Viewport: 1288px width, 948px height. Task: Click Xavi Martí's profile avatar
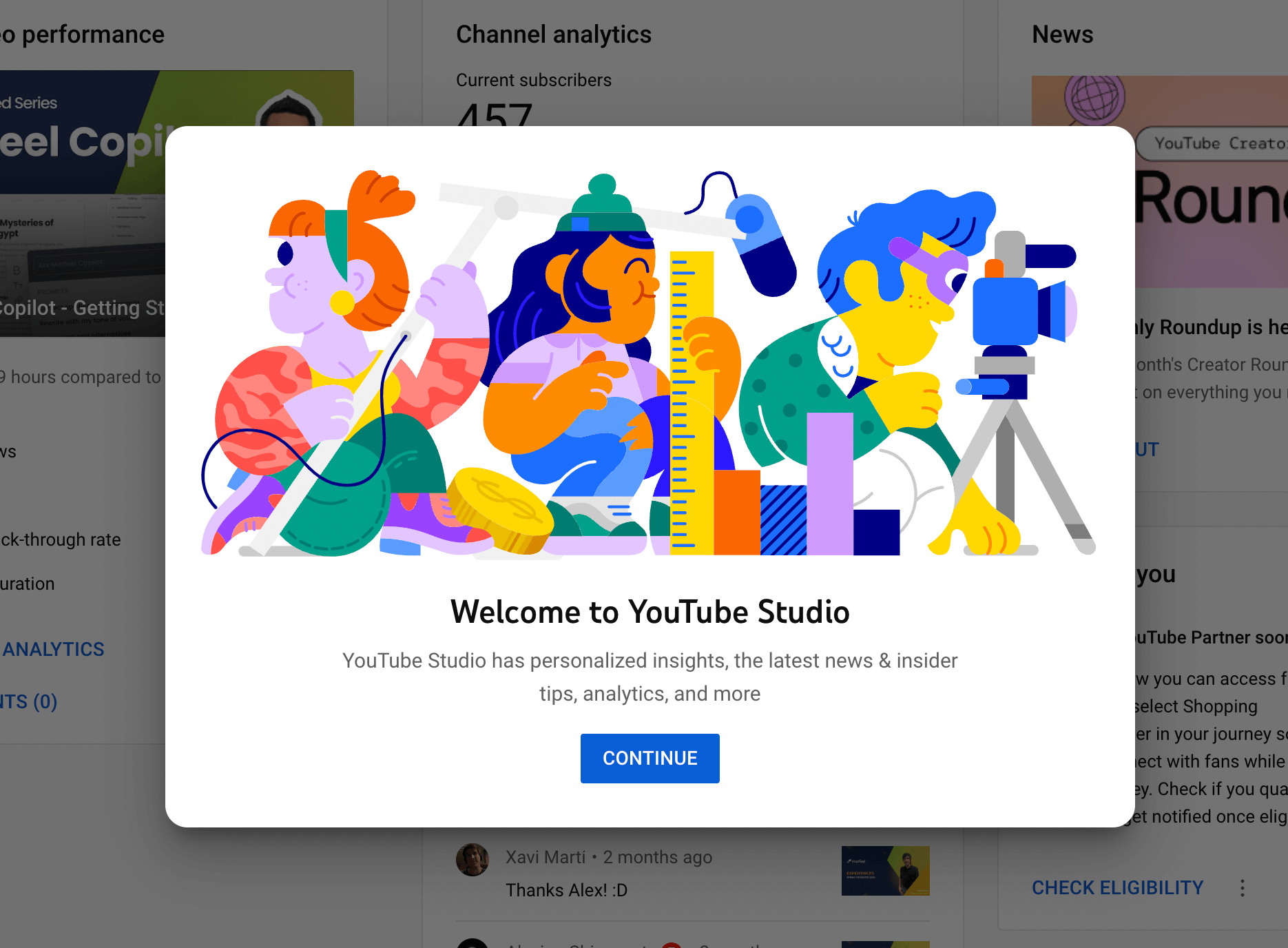point(472,859)
